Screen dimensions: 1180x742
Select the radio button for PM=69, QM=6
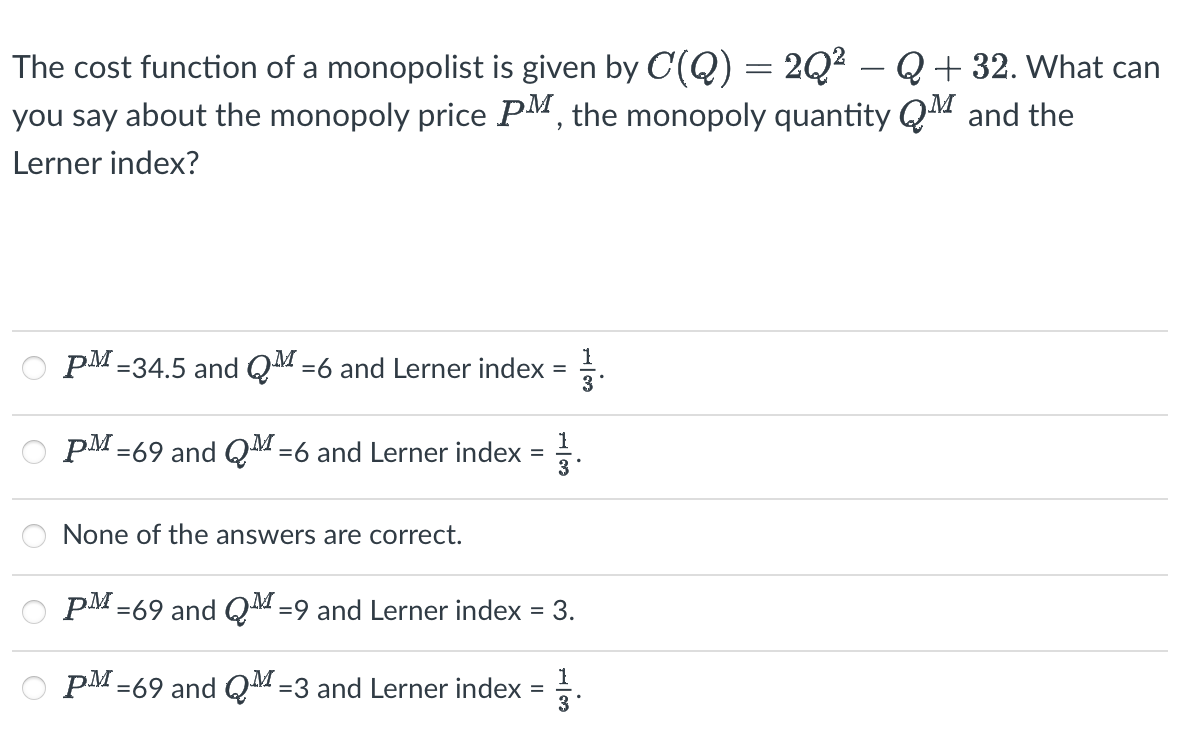33,452
